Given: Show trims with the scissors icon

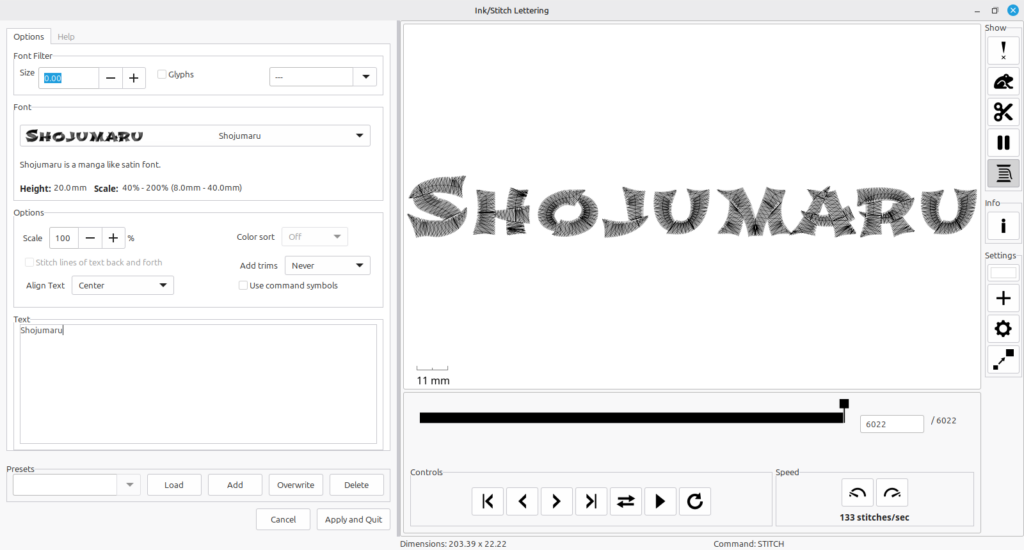Looking at the screenshot, I should coord(1003,112).
